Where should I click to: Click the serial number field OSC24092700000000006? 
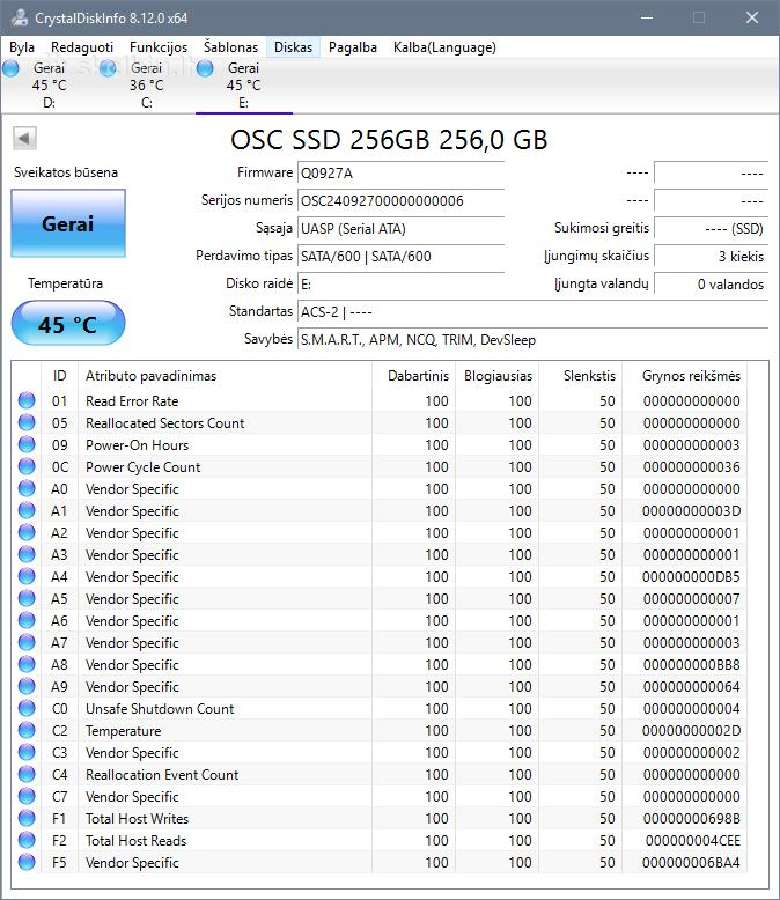(401, 200)
